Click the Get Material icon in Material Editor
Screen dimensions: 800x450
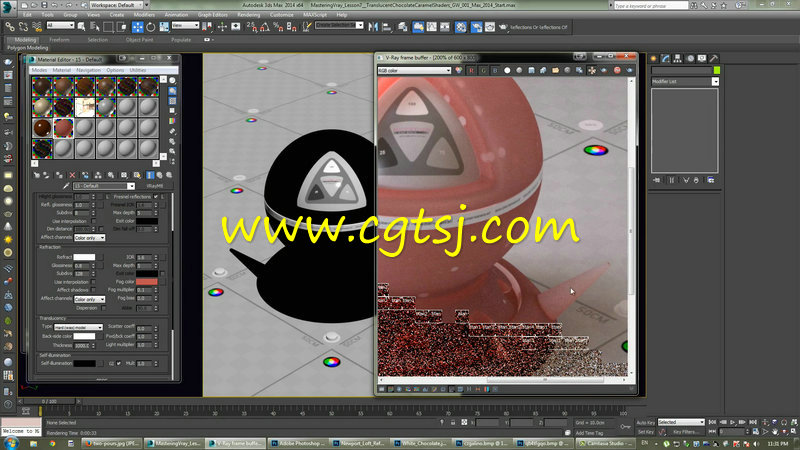tap(37, 175)
